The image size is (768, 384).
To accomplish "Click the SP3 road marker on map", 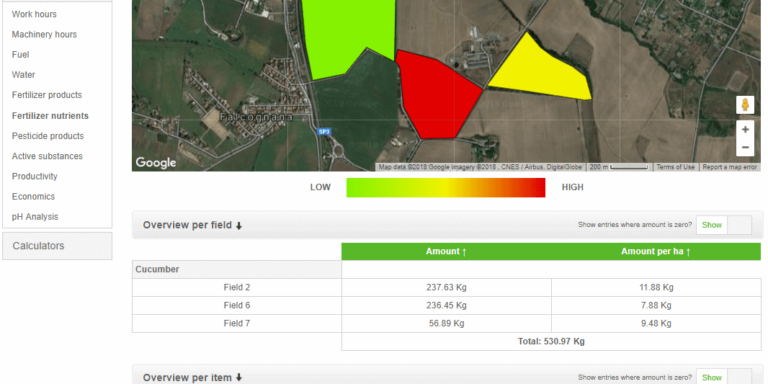I will (324, 131).
